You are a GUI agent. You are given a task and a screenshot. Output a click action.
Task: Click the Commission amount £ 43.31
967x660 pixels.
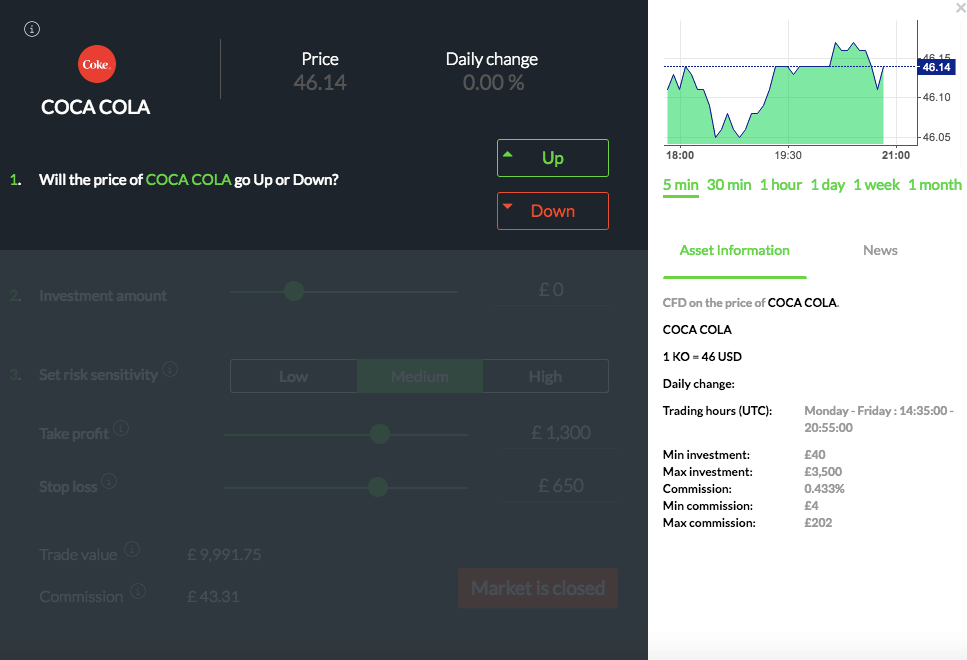(x=213, y=596)
